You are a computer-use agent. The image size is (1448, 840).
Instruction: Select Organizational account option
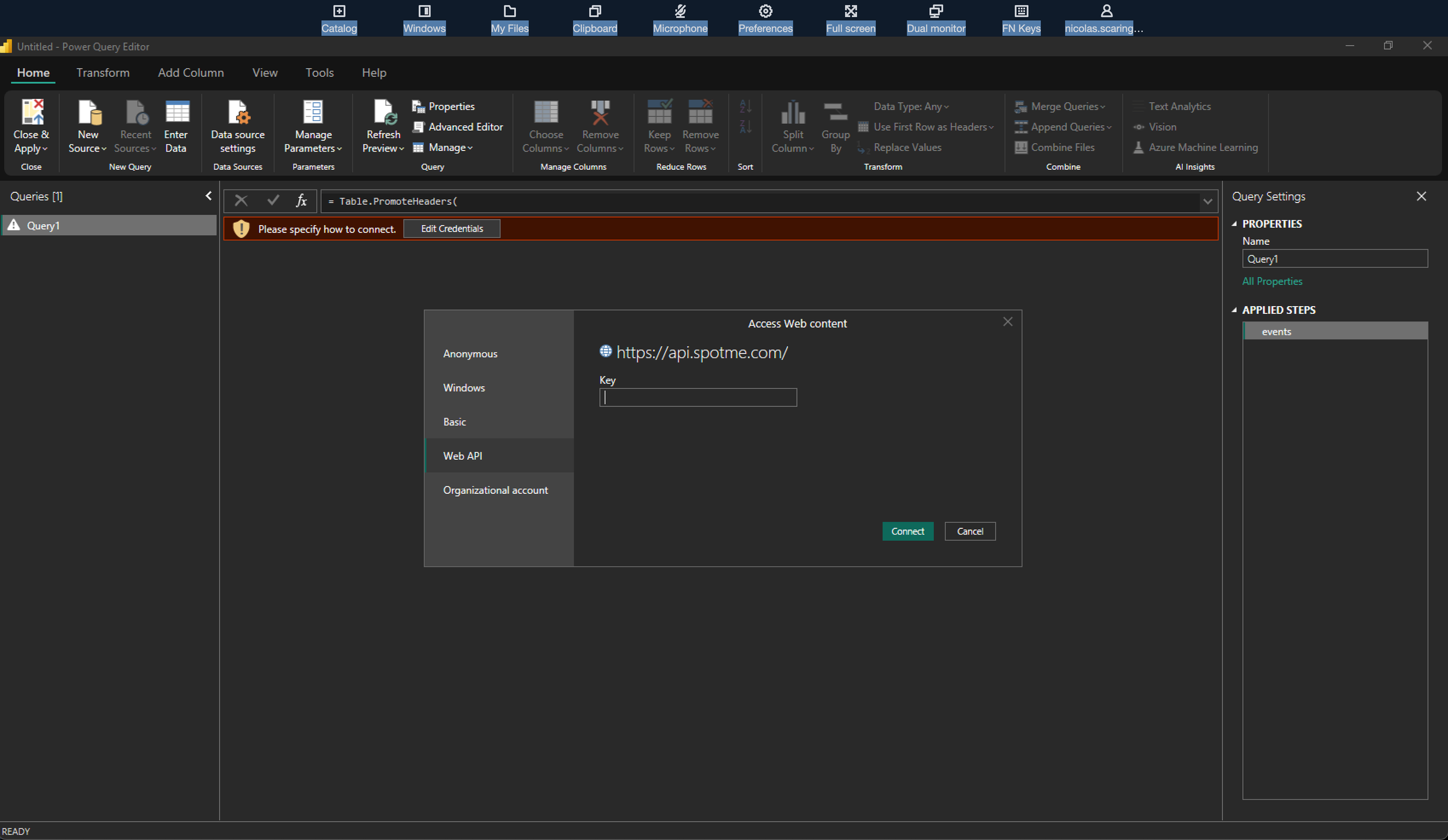[x=499, y=490]
